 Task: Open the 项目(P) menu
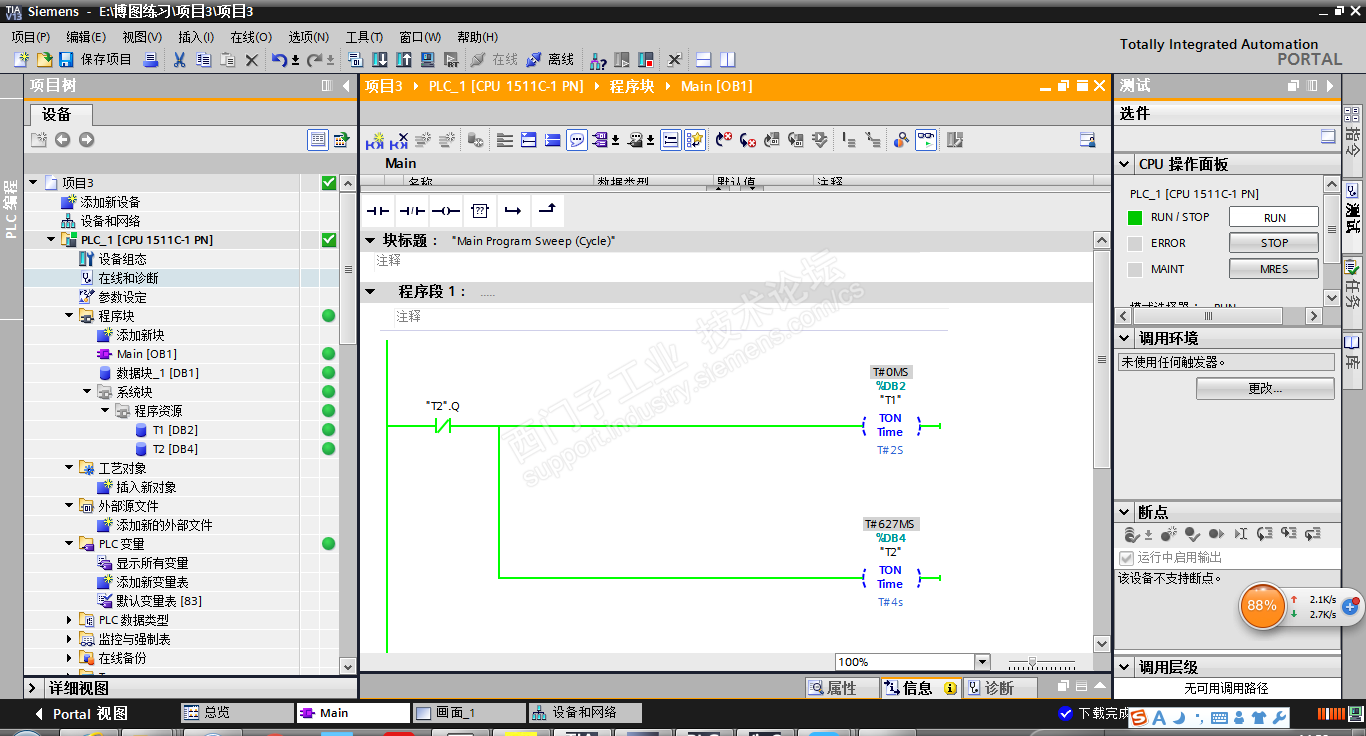pyautogui.click(x=30, y=37)
